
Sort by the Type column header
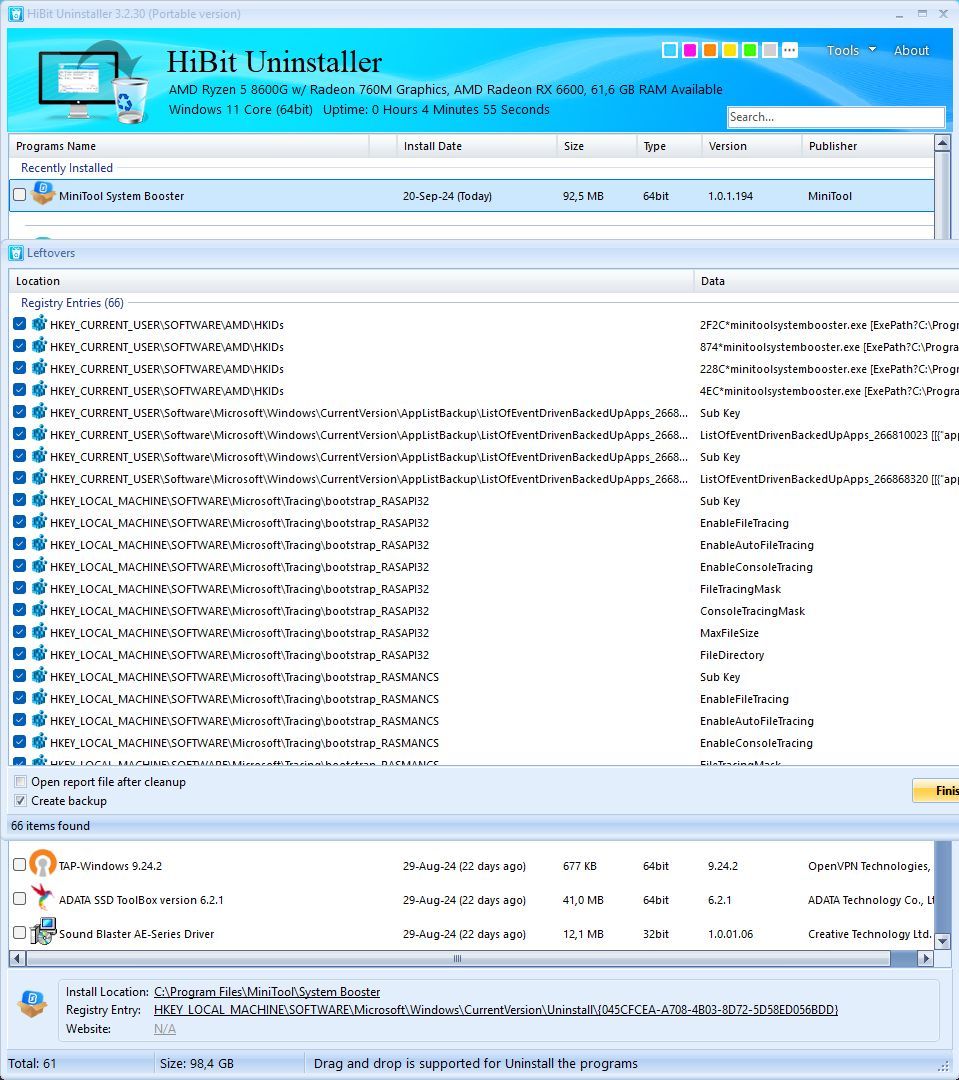point(669,146)
